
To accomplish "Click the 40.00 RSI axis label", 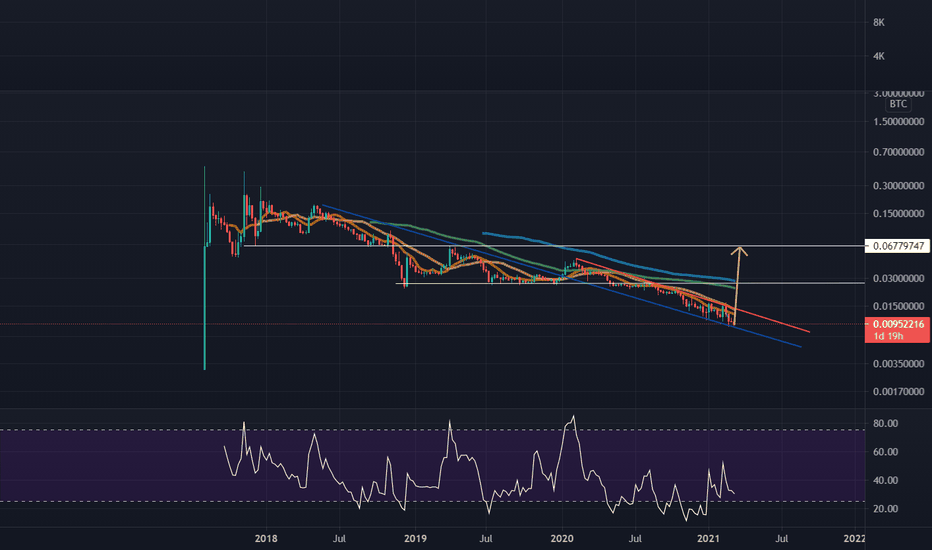I will click(885, 480).
